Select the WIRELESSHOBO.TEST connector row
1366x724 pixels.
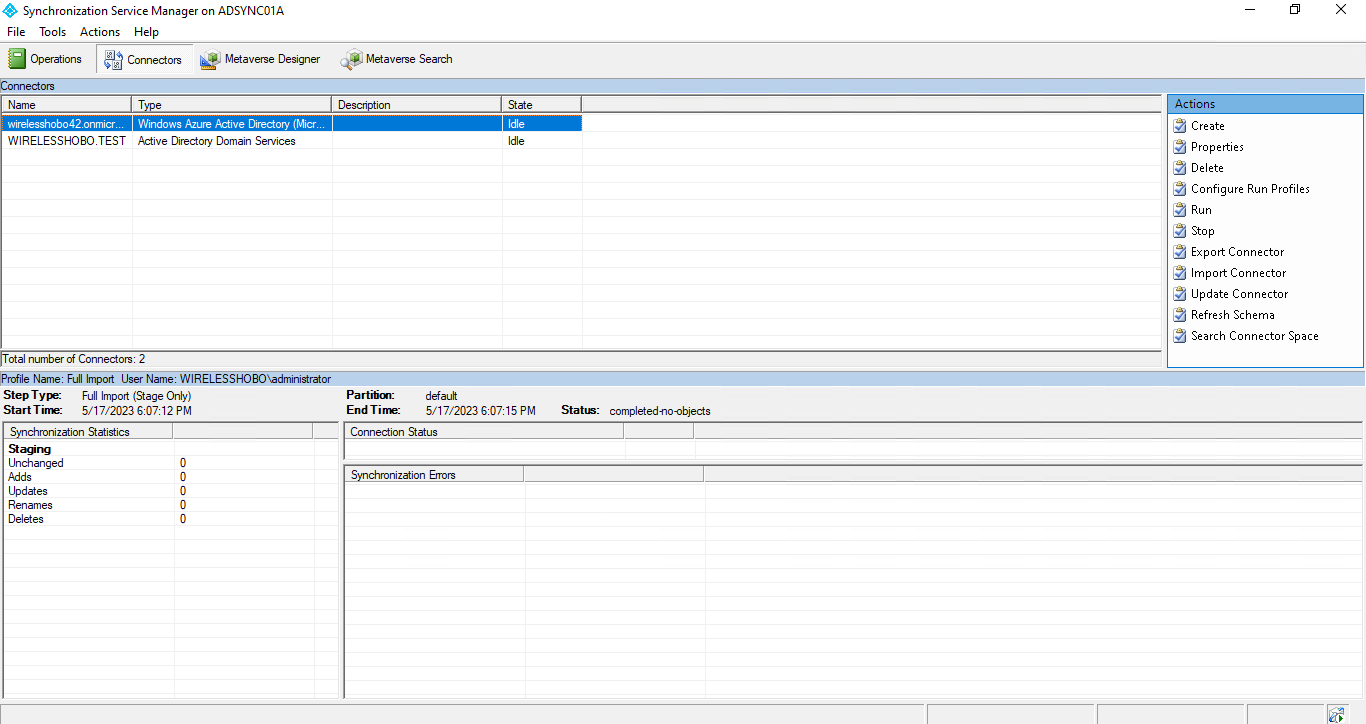click(67, 141)
